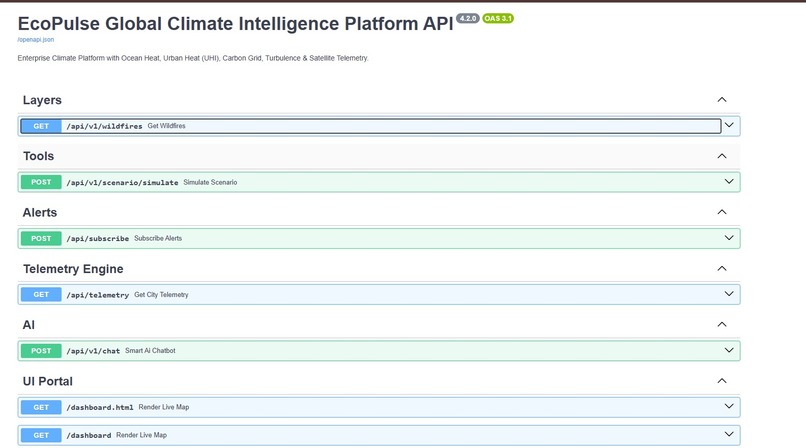This screenshot has width=806, height=448.
Task: Select the AI tag heading
Action: point(29,325)
